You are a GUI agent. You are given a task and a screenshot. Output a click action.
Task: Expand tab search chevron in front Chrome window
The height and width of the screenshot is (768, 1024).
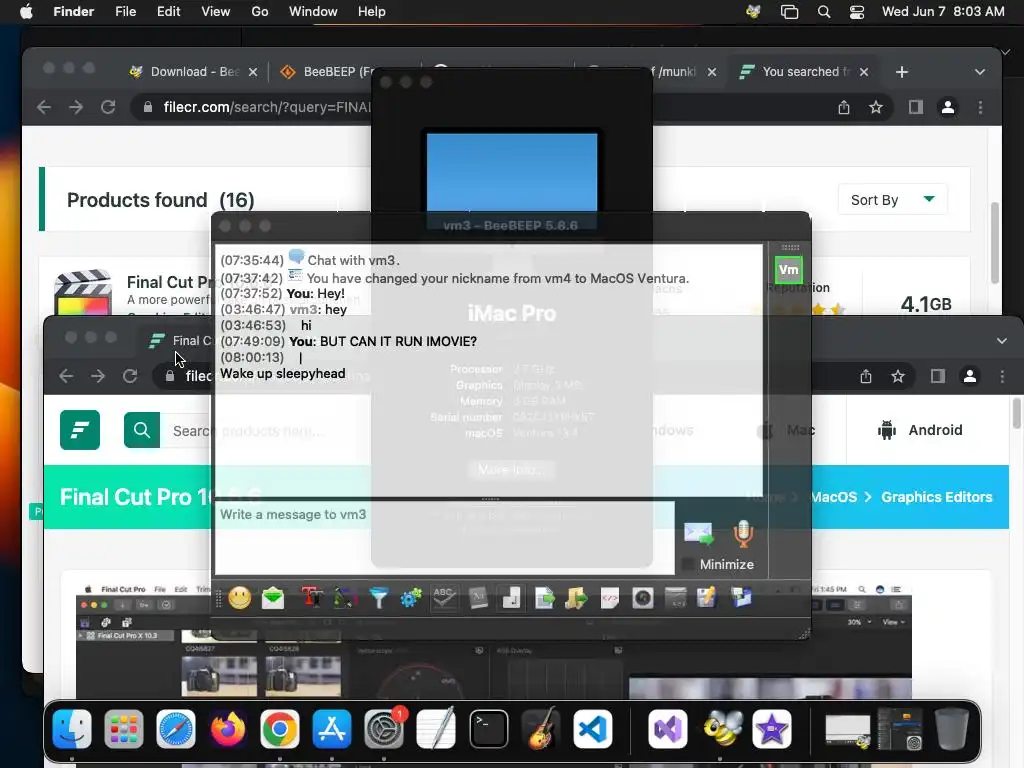1002,340
